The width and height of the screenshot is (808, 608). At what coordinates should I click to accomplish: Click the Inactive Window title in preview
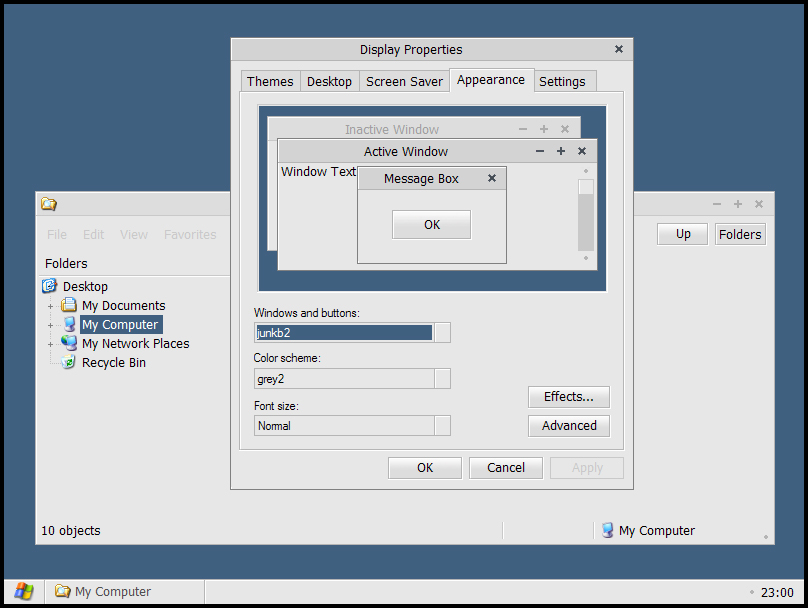click(392, 129)
